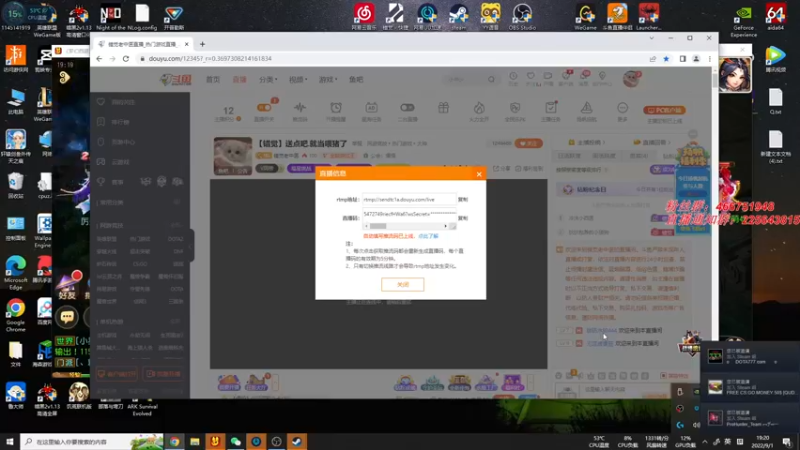The height and width of the screenshot is (450, 800).
Task: Open 鱼吧 in navigation
Action: pyautogui.click(x=356, y=80)
